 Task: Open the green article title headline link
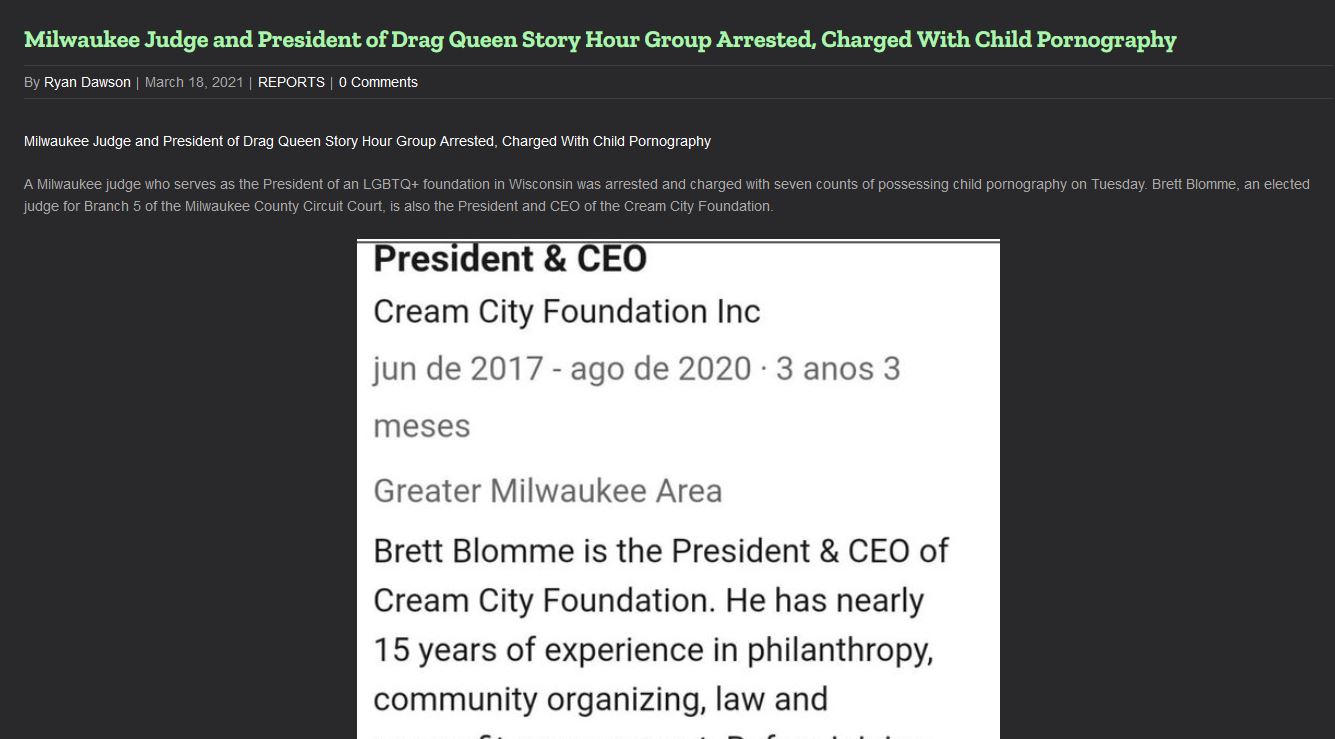point(600,40)
